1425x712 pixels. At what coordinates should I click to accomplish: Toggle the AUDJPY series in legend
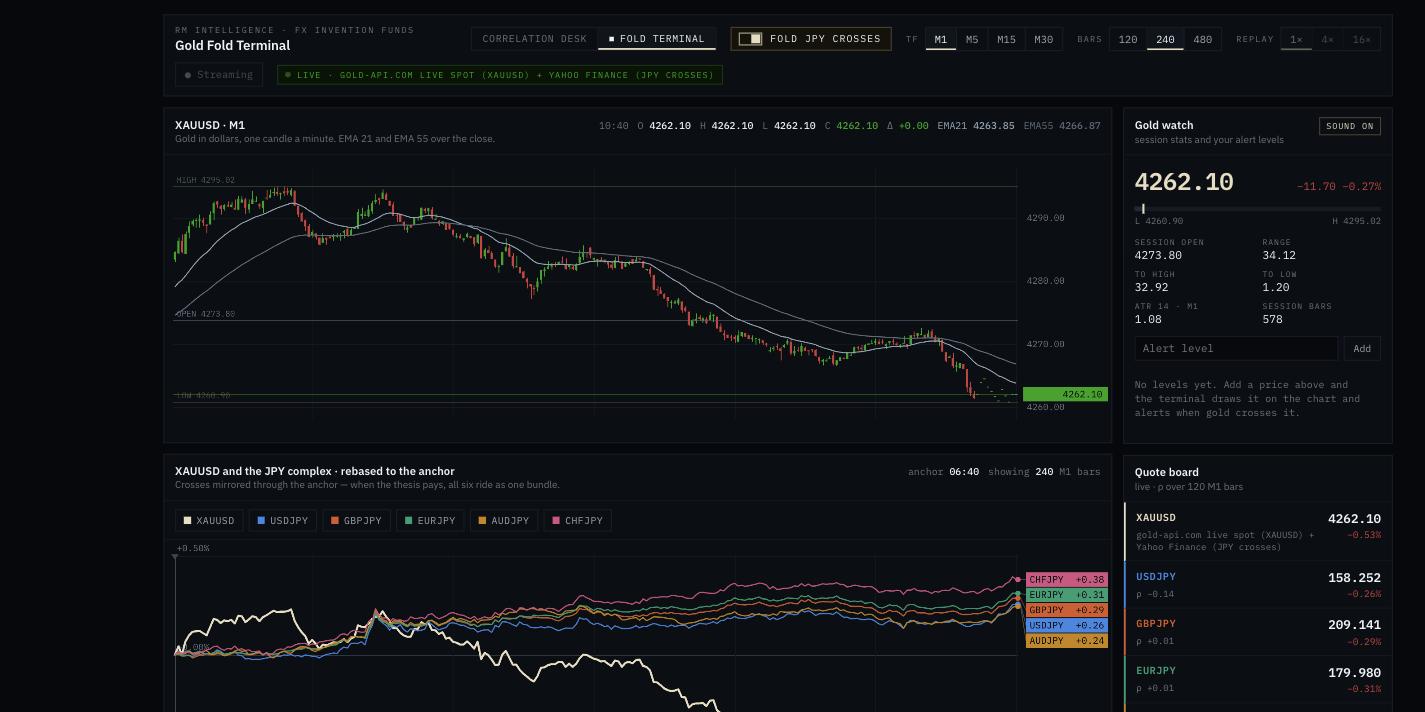pos(504,521)
